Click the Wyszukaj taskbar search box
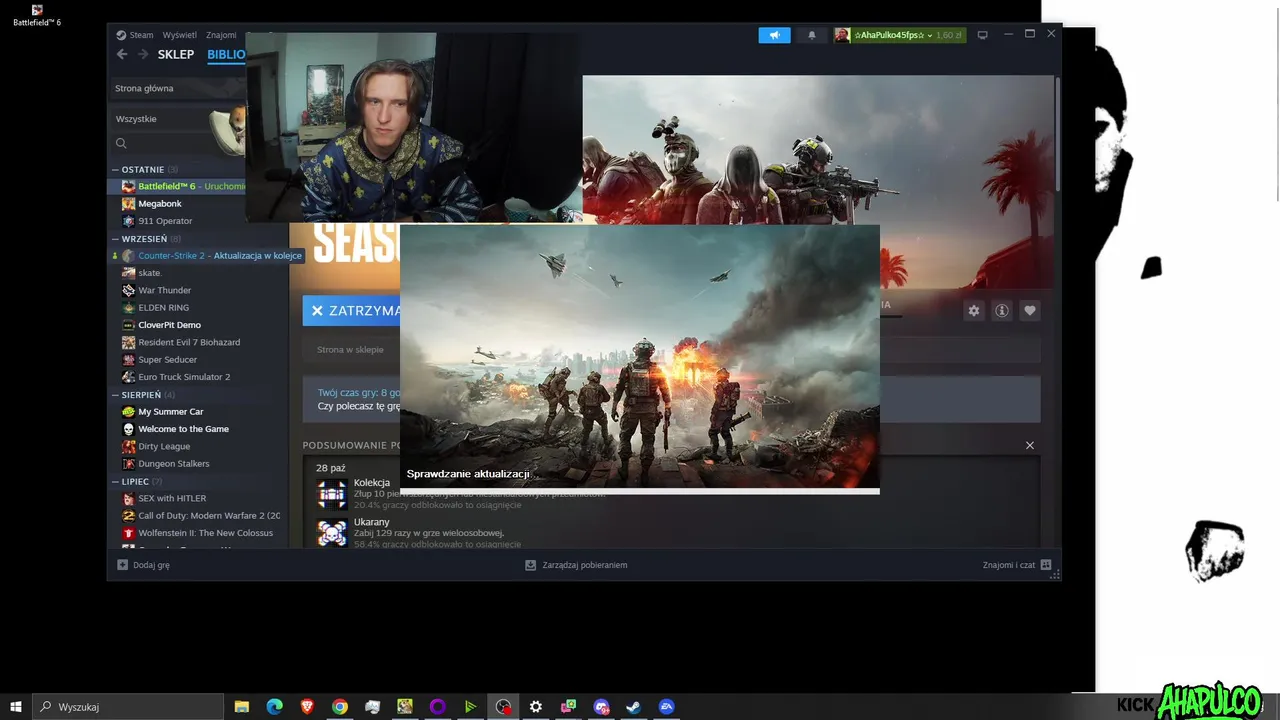This screenshot has height=720, width=1280. tap(128, 707)
